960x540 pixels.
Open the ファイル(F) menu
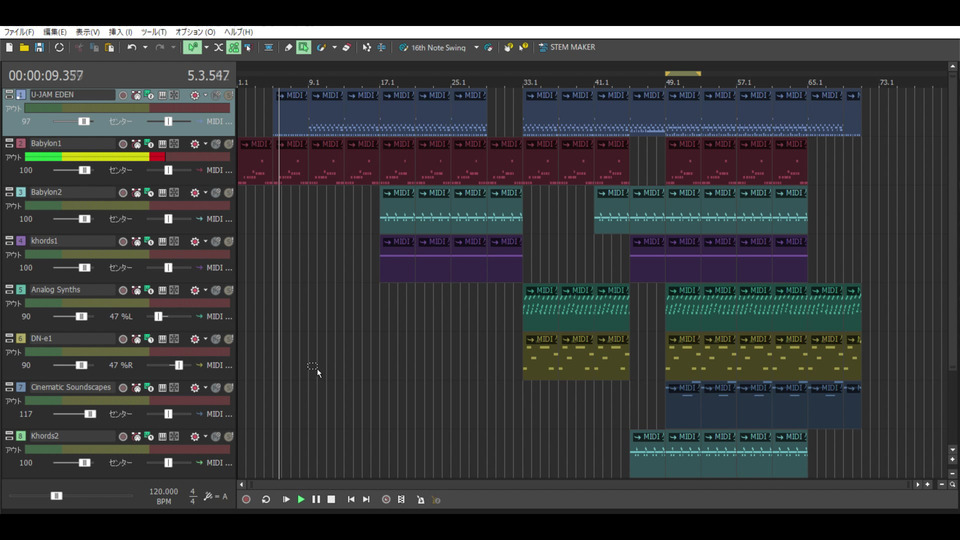(18, 32)
